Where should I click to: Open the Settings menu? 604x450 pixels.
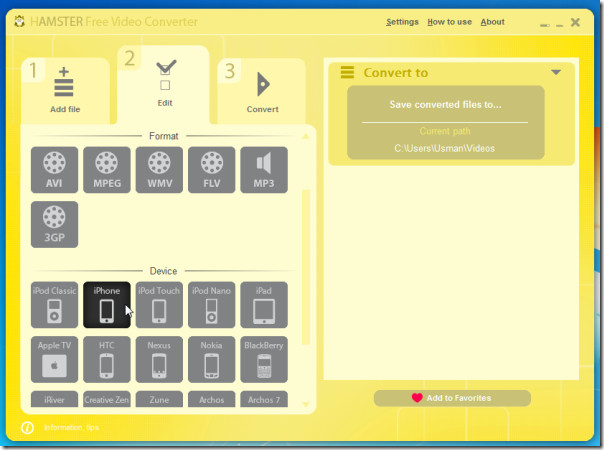click(403, 22)
